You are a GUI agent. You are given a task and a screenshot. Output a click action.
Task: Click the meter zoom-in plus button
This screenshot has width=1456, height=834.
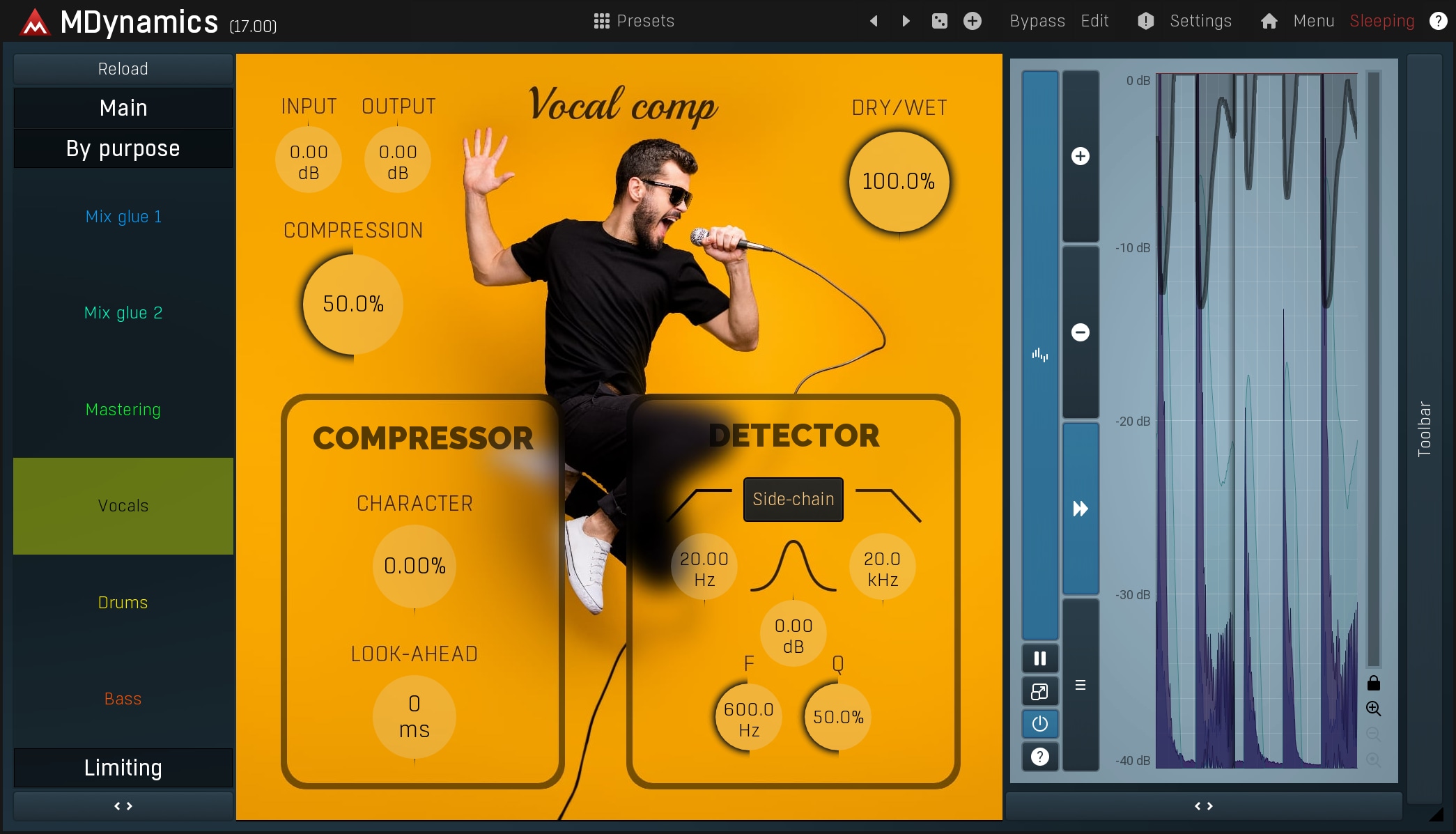[x=1080, y=156]
